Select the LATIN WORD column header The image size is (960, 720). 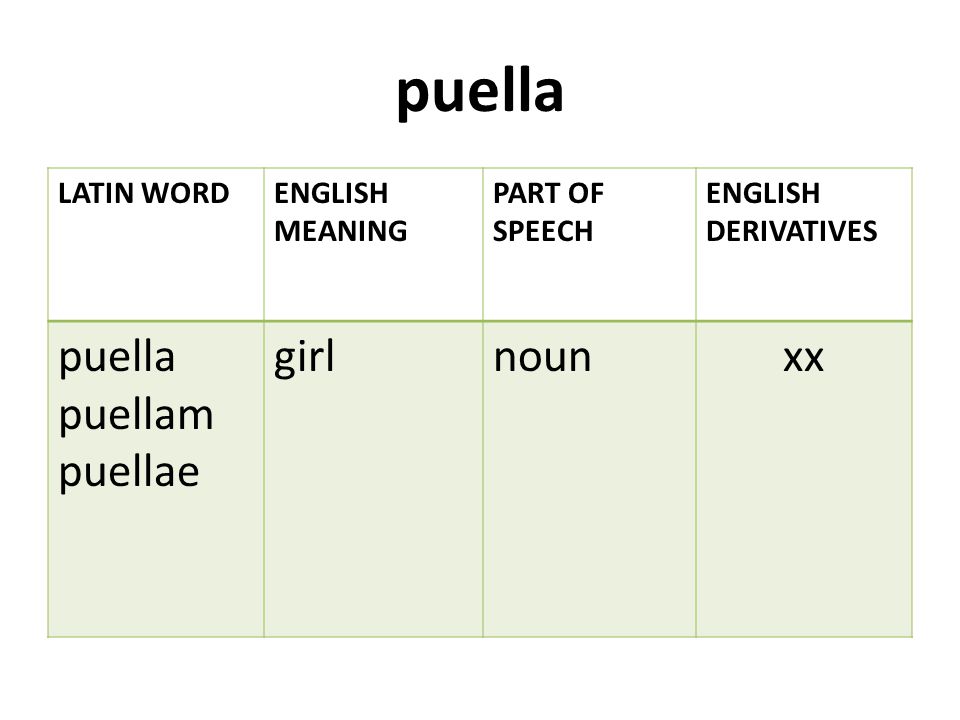156,244
